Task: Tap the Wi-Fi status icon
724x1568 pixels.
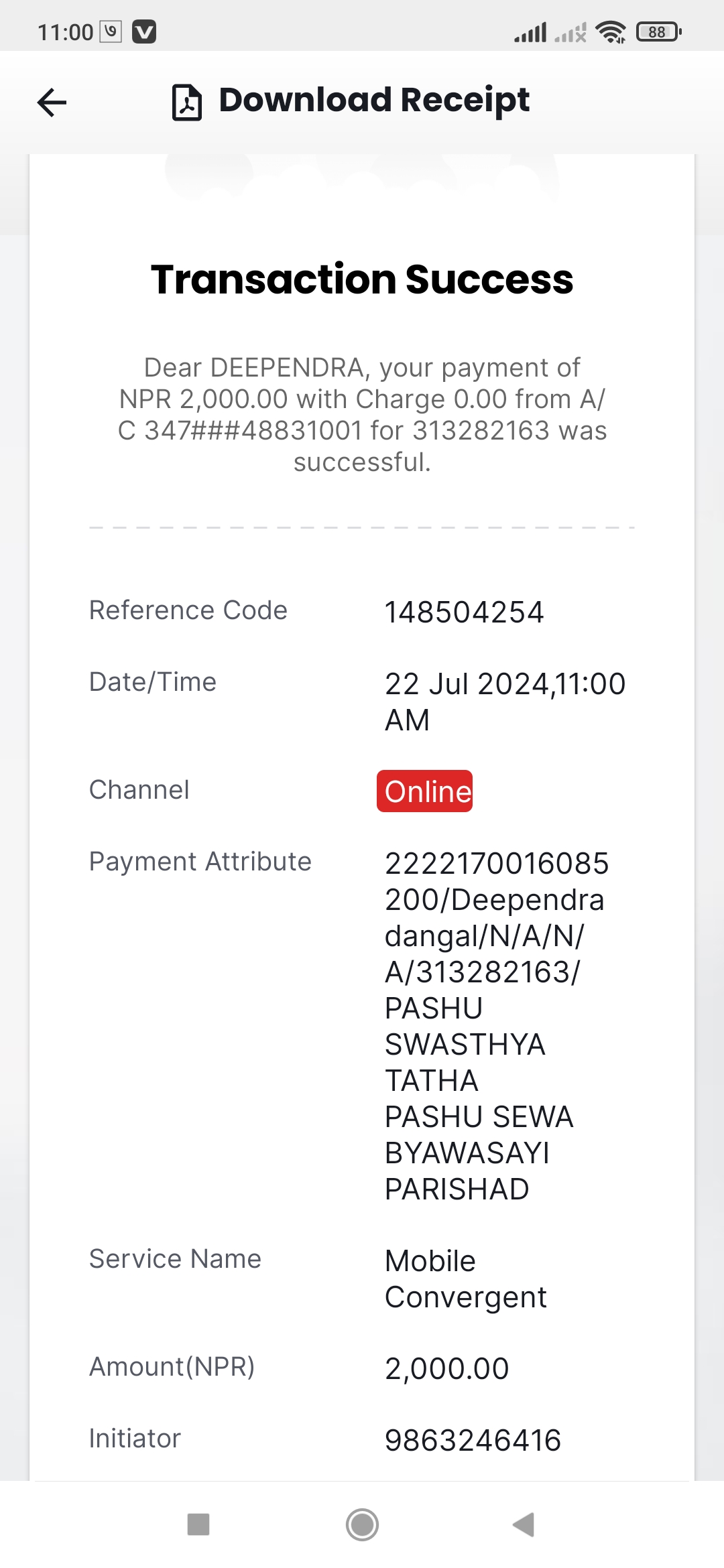Action: click(611, 31)
